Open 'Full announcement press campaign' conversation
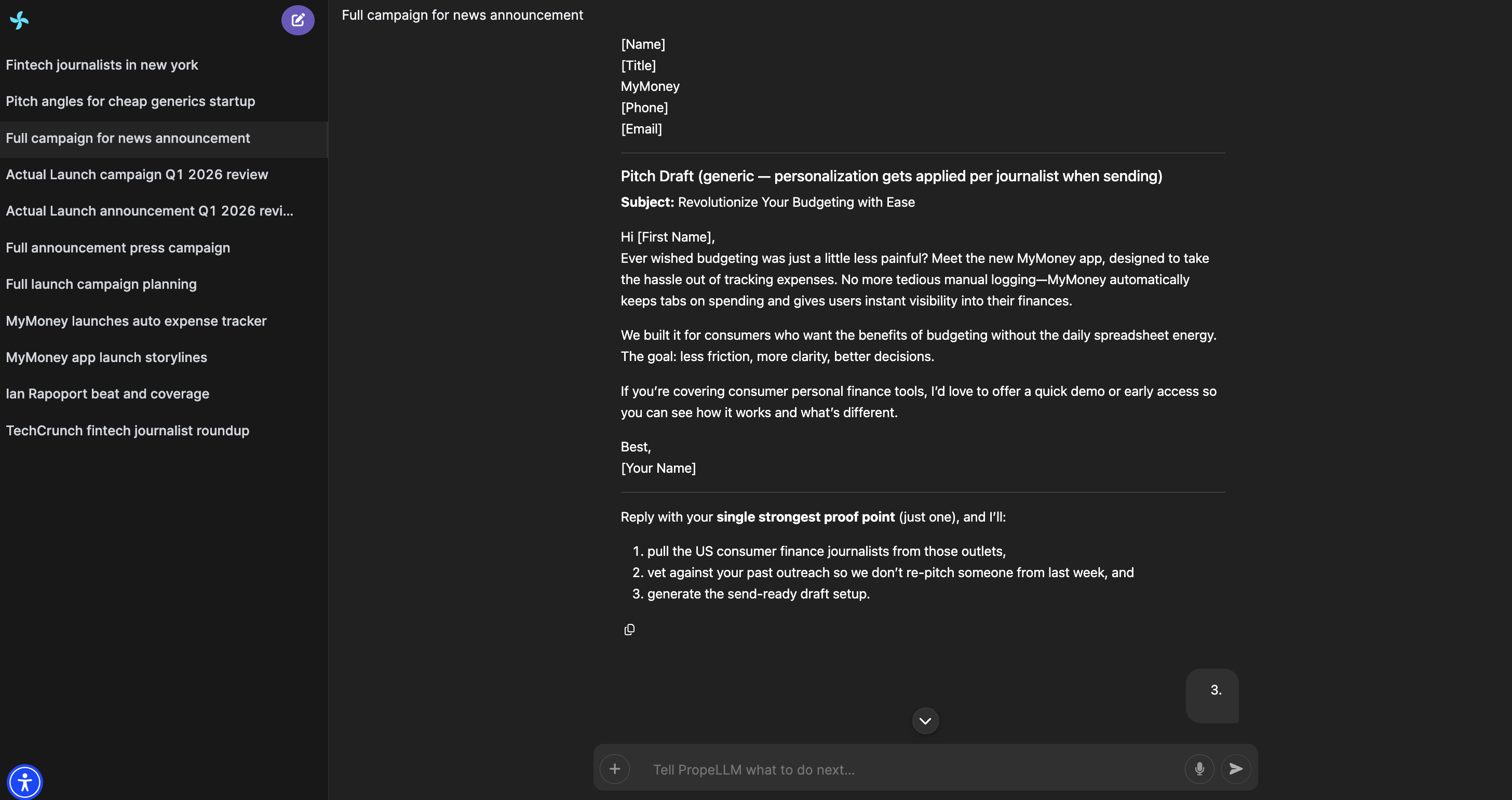Viewport: 1512px width, 800px height. coord(118,248)
